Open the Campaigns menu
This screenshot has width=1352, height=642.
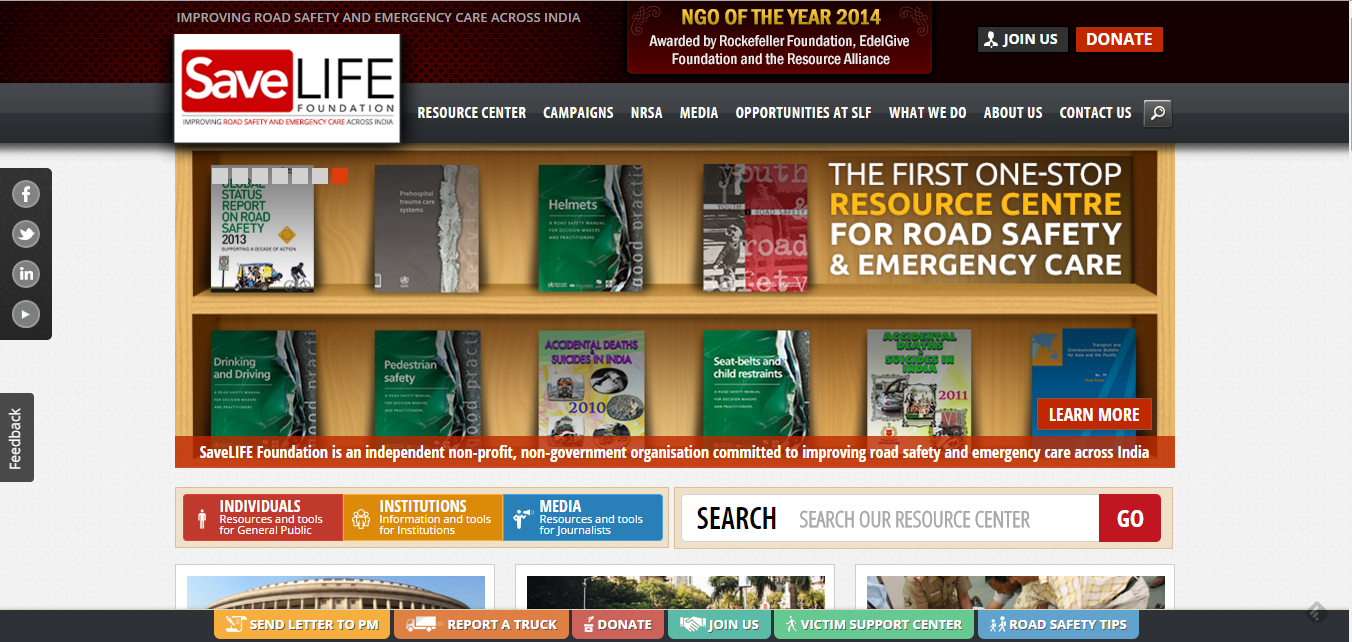coord(578,113)
